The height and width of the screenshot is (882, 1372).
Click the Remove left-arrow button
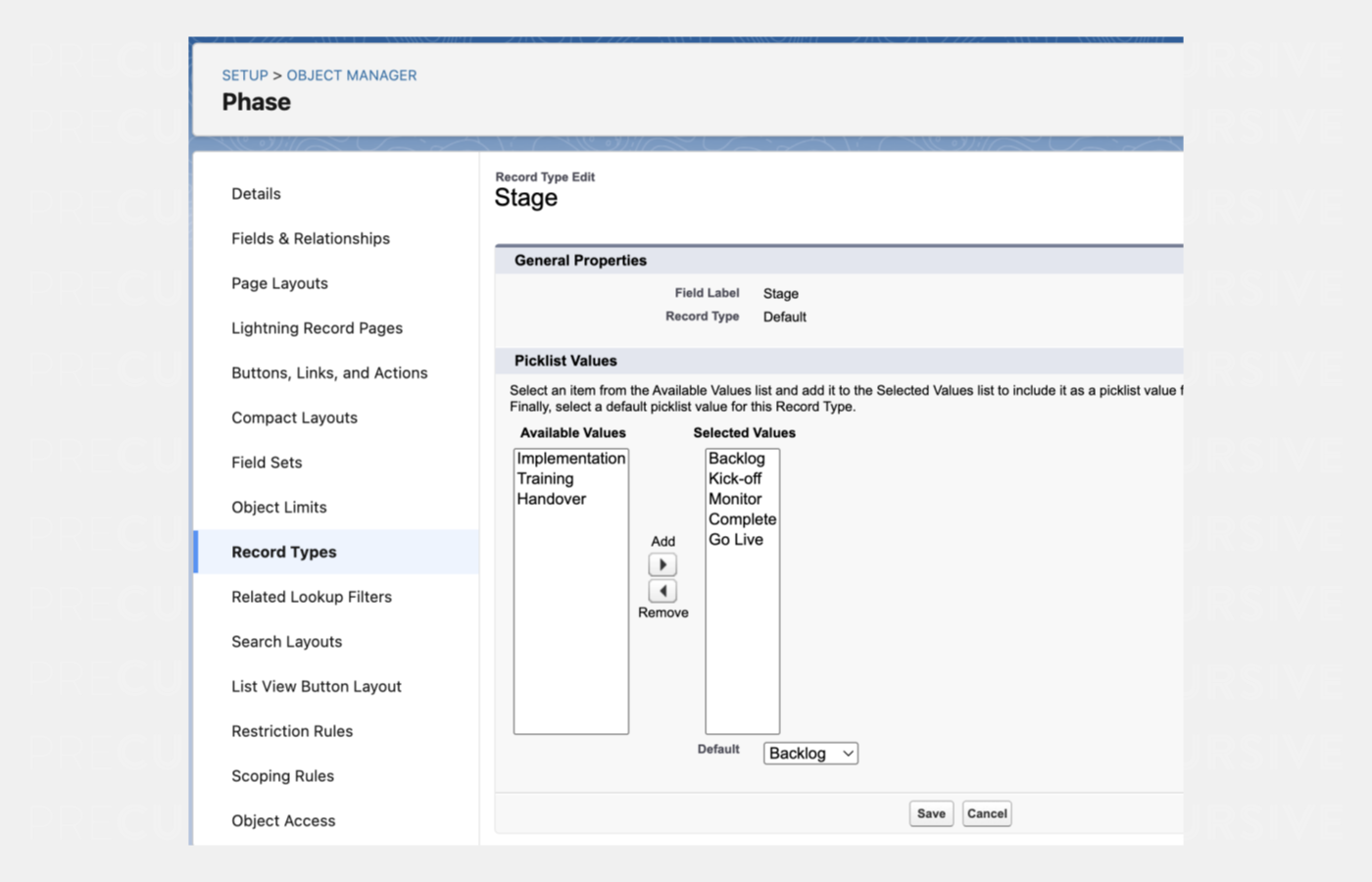click(x=662, y=591)
